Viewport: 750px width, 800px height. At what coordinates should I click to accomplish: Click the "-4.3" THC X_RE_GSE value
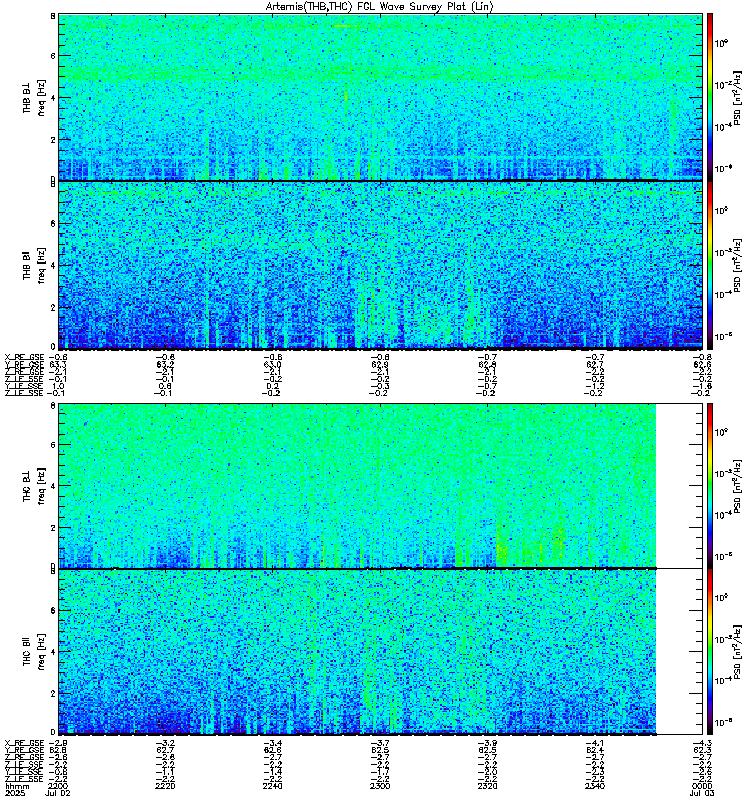703,743
